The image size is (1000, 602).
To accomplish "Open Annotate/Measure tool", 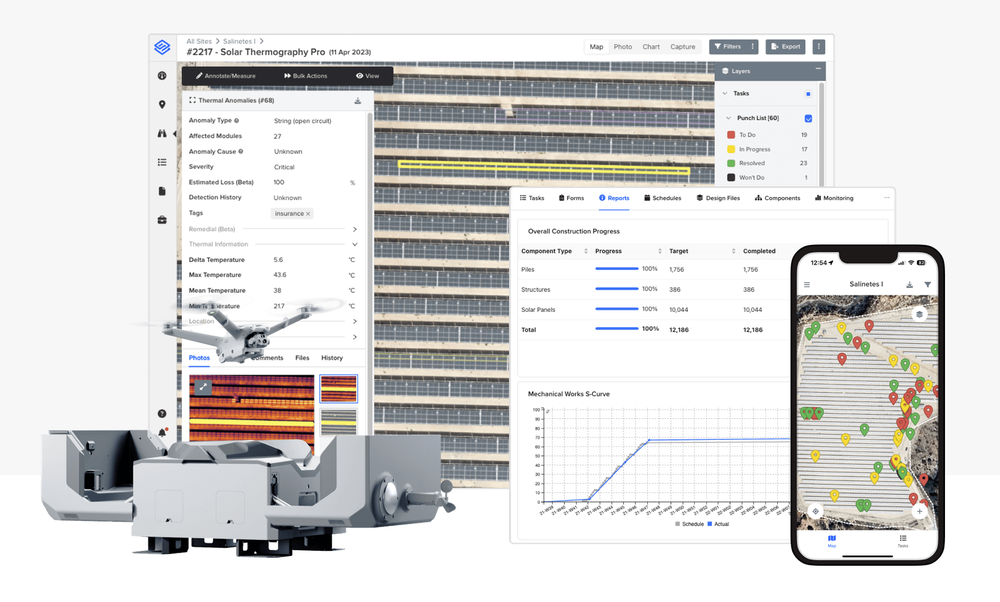I will click(225, 76).
